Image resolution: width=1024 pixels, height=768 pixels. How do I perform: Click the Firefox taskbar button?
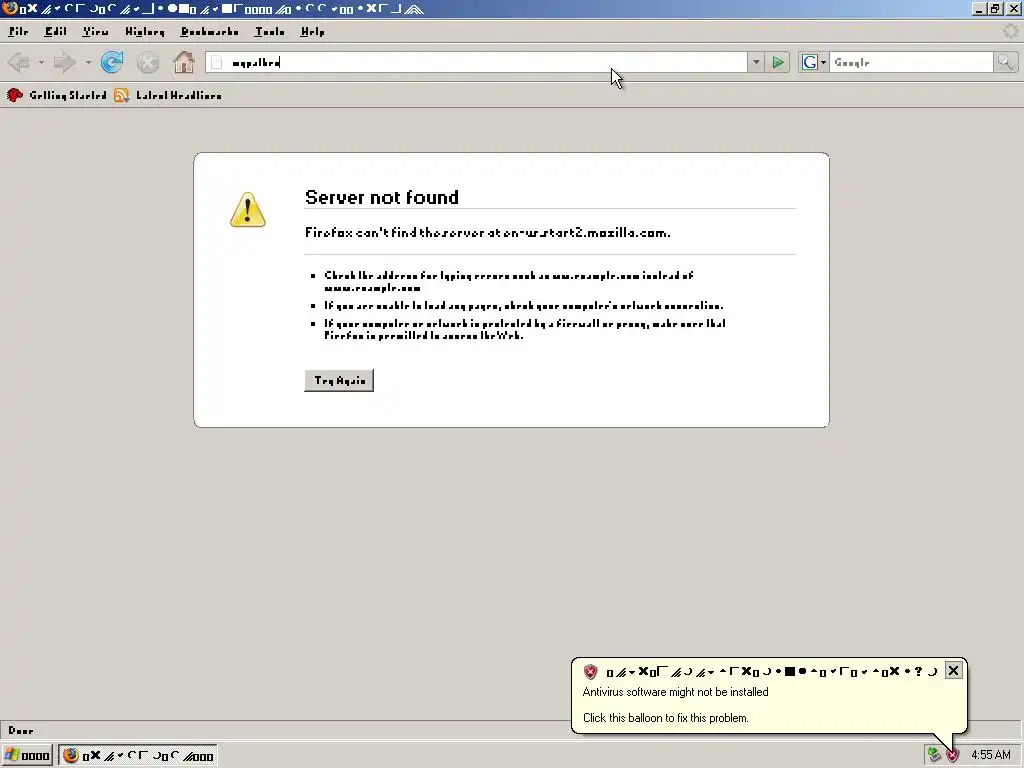[x=137, y=756]
